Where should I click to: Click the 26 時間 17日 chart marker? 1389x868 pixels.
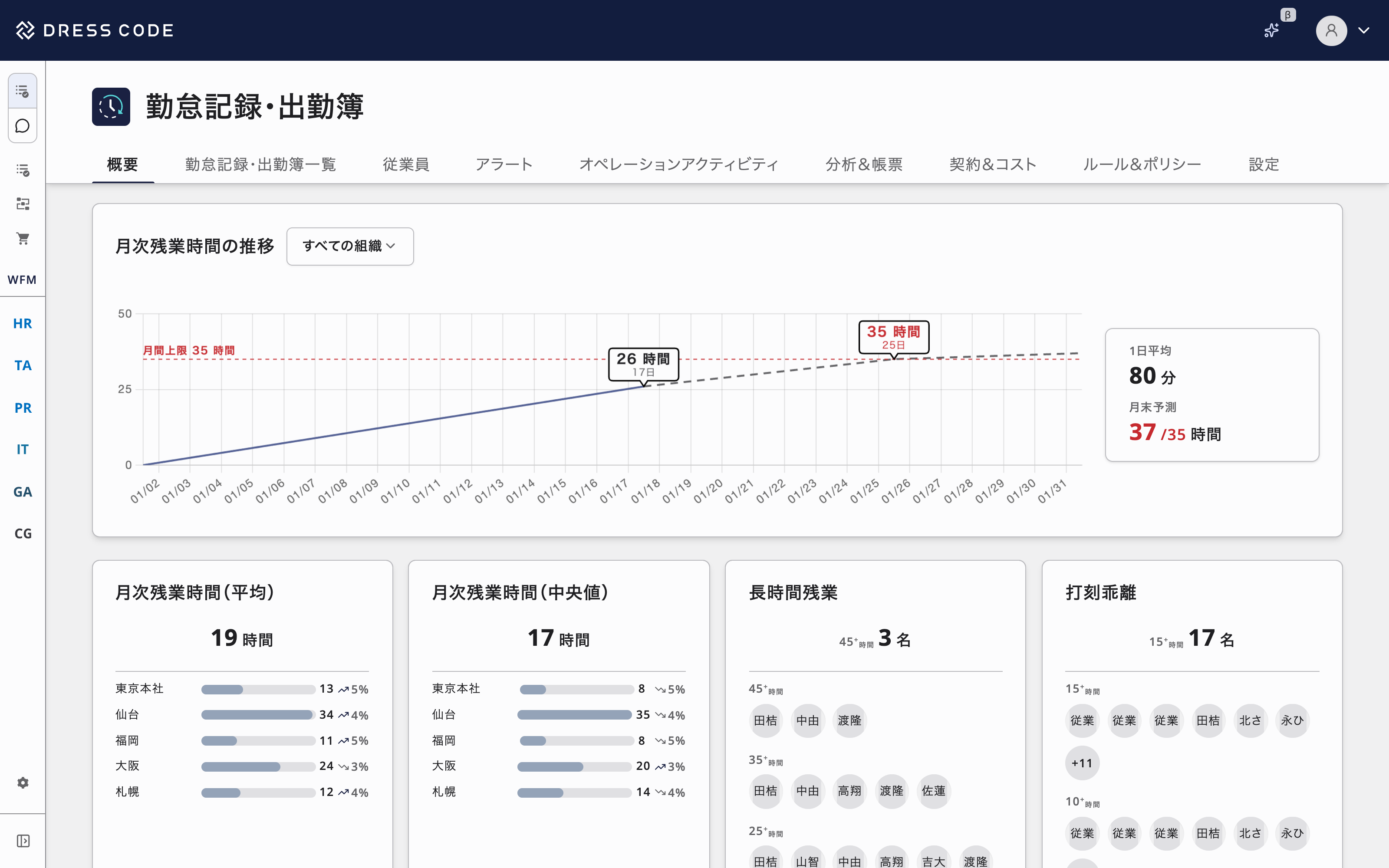(643, 365)
